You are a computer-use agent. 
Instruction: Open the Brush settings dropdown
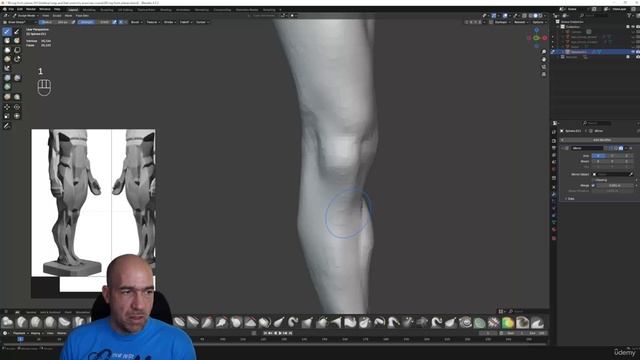pyautogui.click(x=137, y=22)
